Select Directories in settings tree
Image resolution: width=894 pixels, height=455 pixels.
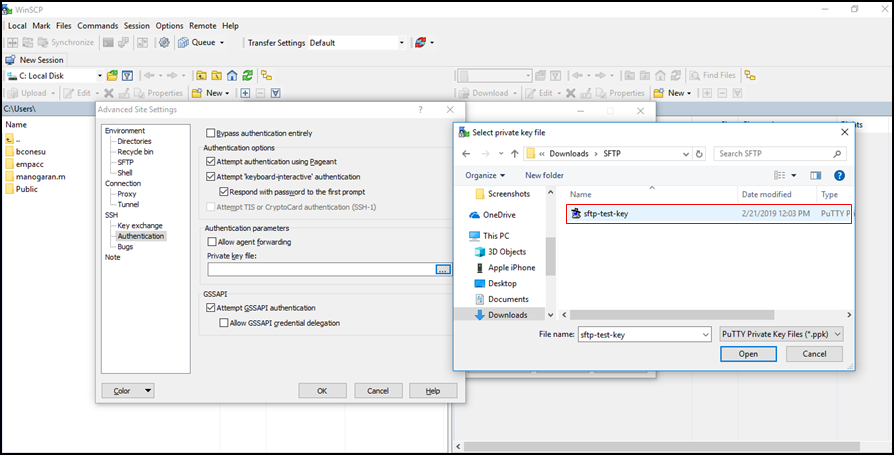point(135,141)
